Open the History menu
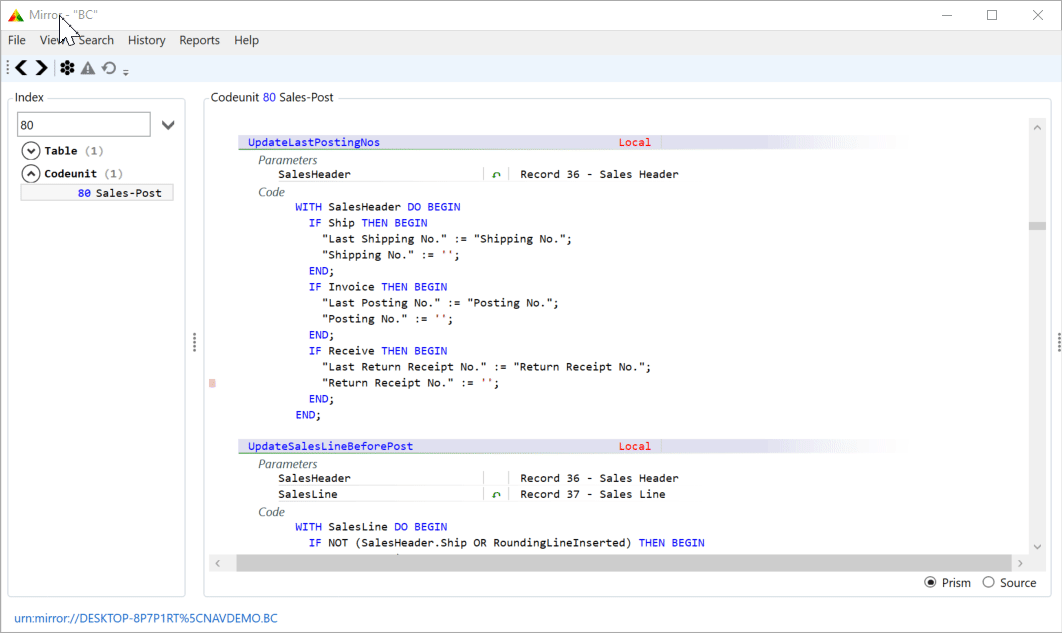Viewport: 1062px width, 633px height. [146, 40]
